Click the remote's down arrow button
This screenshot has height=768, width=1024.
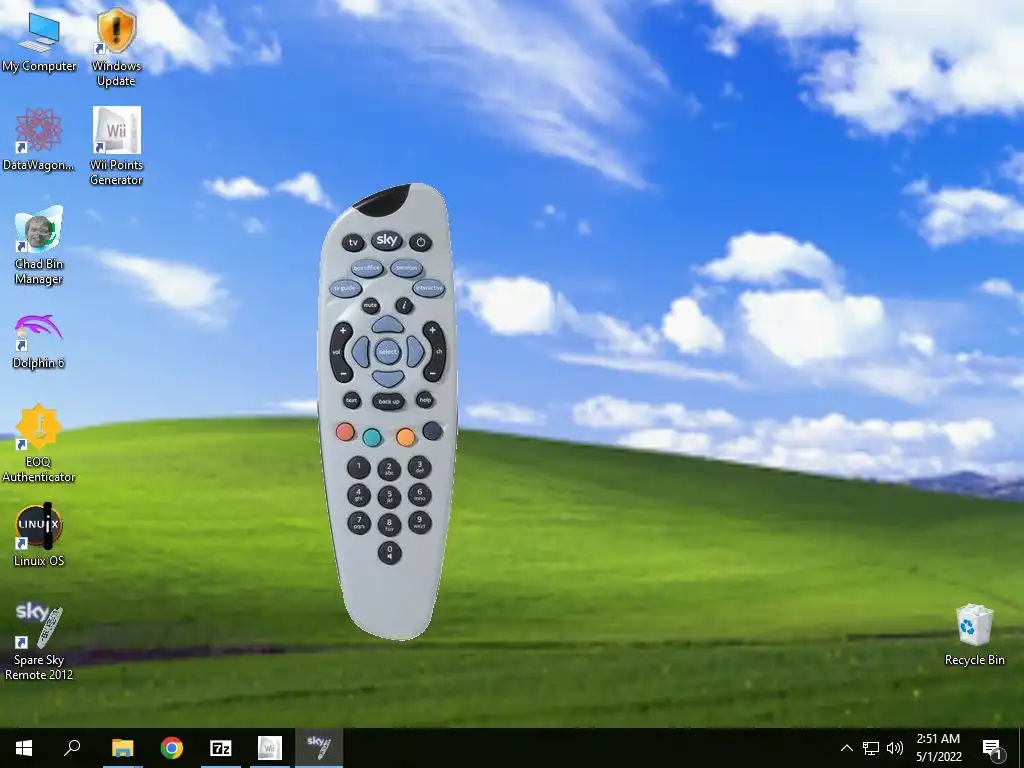(388, 377)
